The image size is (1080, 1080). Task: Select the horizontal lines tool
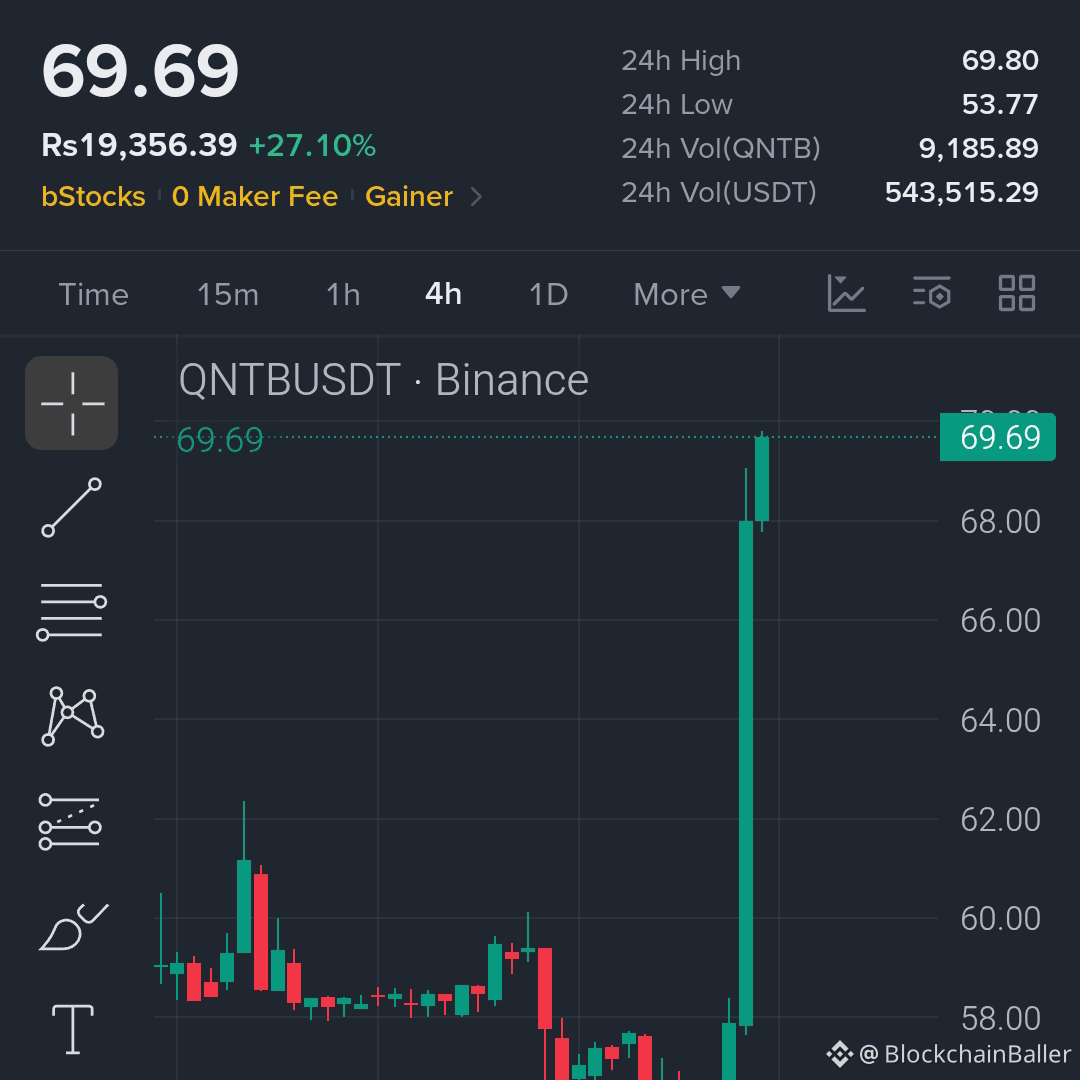point(72,612)
